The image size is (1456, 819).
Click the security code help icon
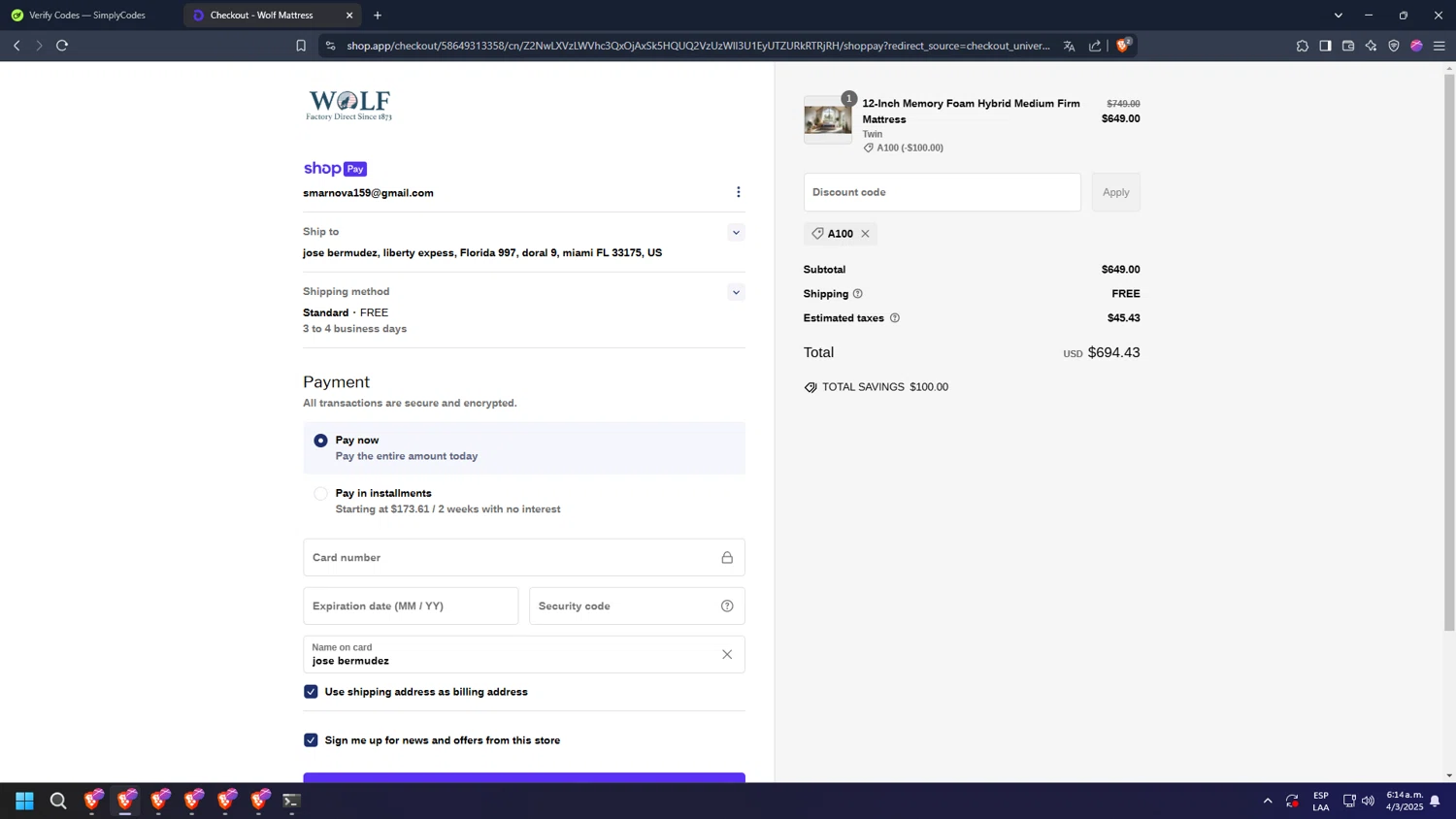click(727, 606)
